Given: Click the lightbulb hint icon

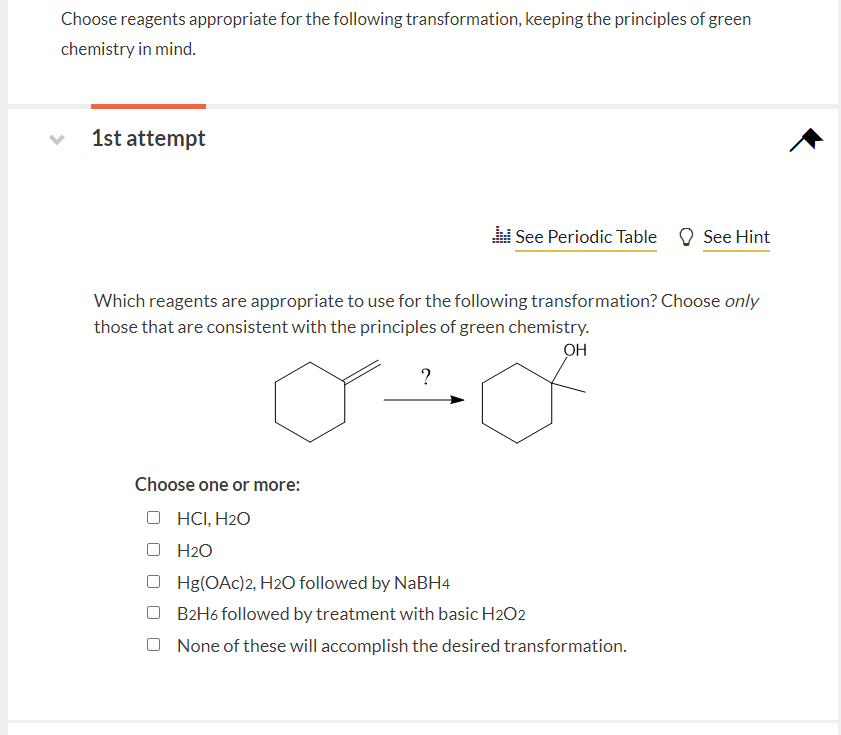Looking at the screenshot, I should point(685,236).
